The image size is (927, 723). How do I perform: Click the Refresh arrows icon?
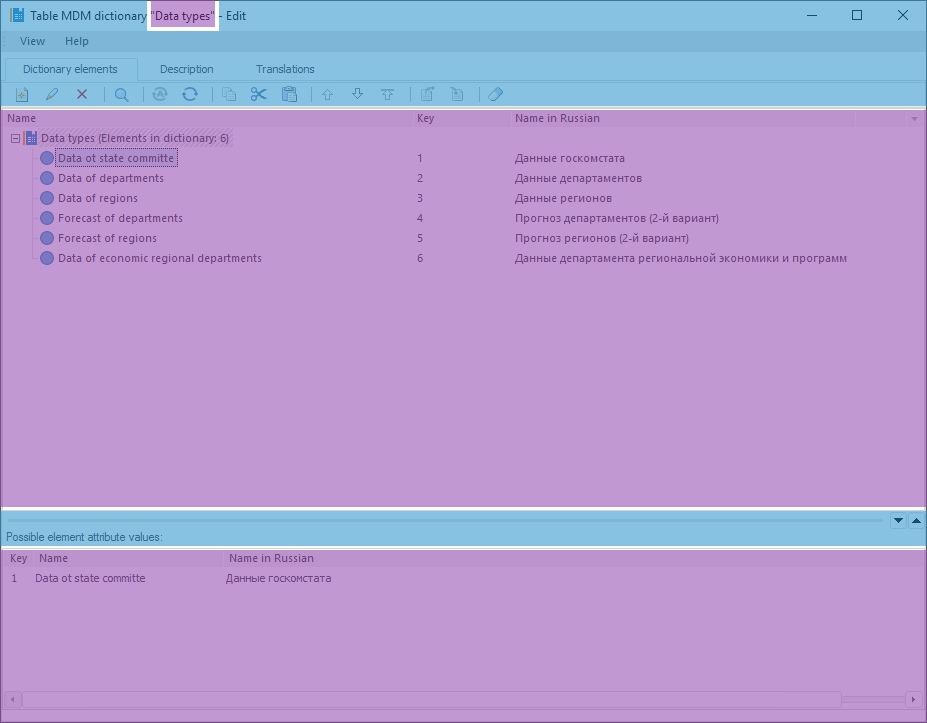pyautogui.click(x=189, y=94)
